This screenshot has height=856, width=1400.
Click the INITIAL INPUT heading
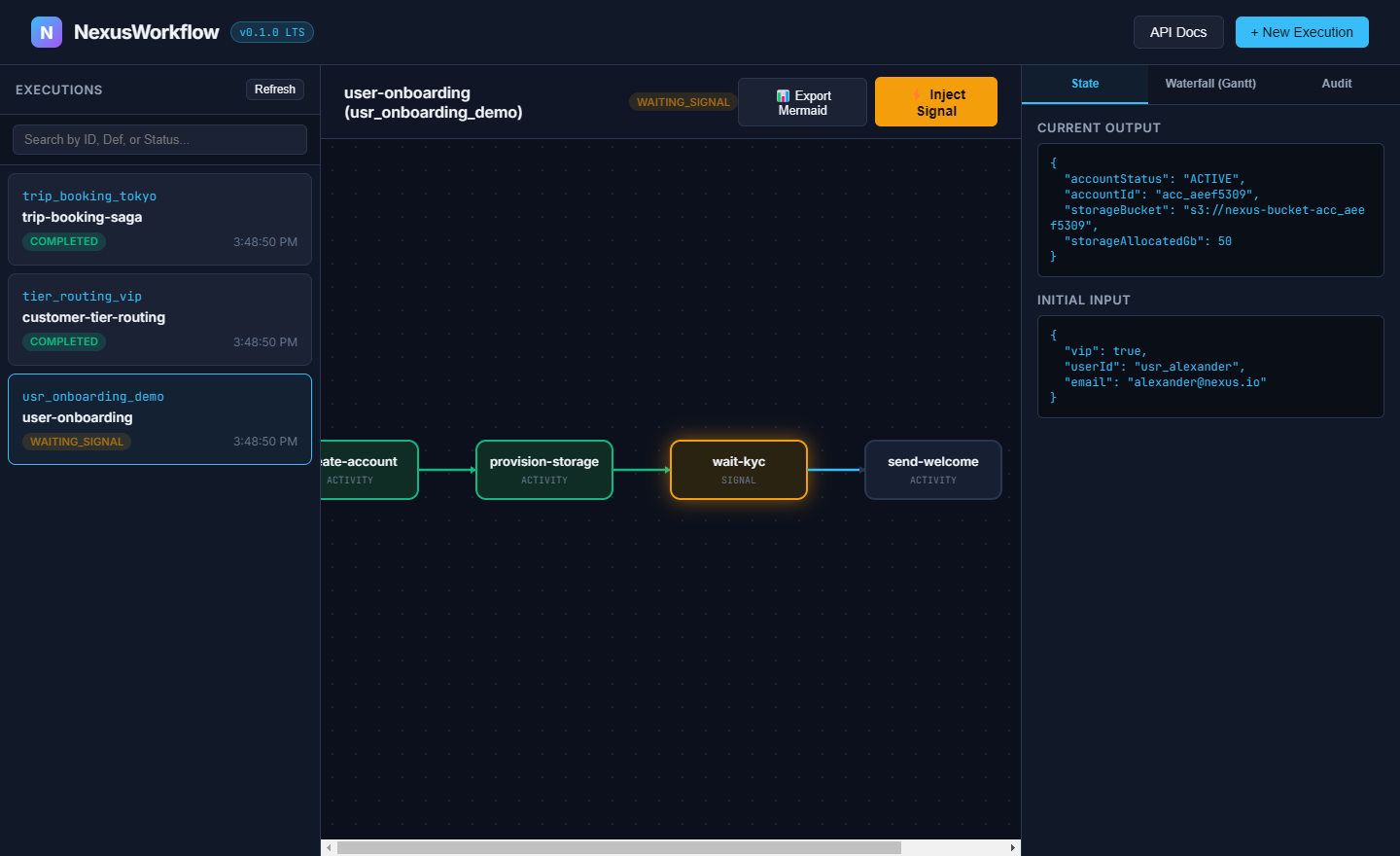(1084, 300)
